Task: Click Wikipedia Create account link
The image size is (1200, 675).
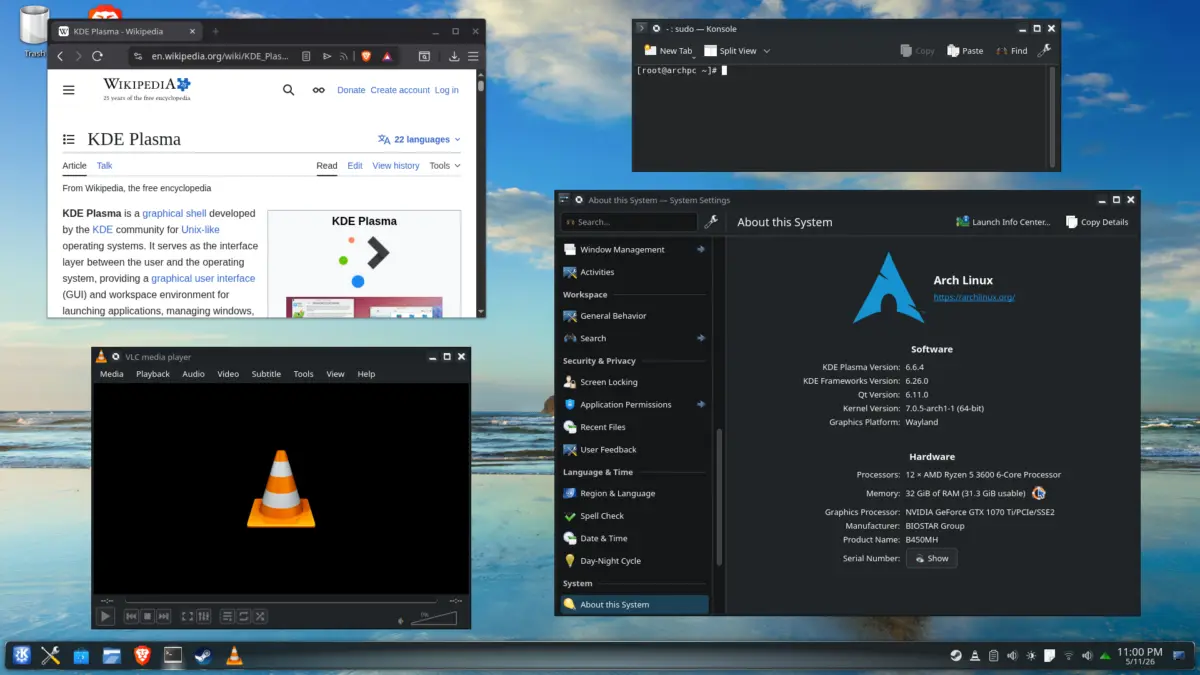Action: click(x=400, y=90)
